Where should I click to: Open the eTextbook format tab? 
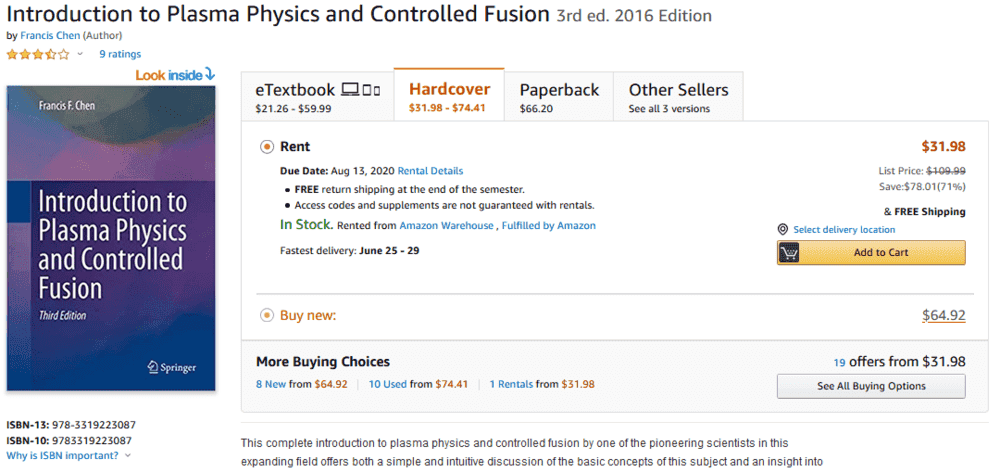(x=317, y=97)
